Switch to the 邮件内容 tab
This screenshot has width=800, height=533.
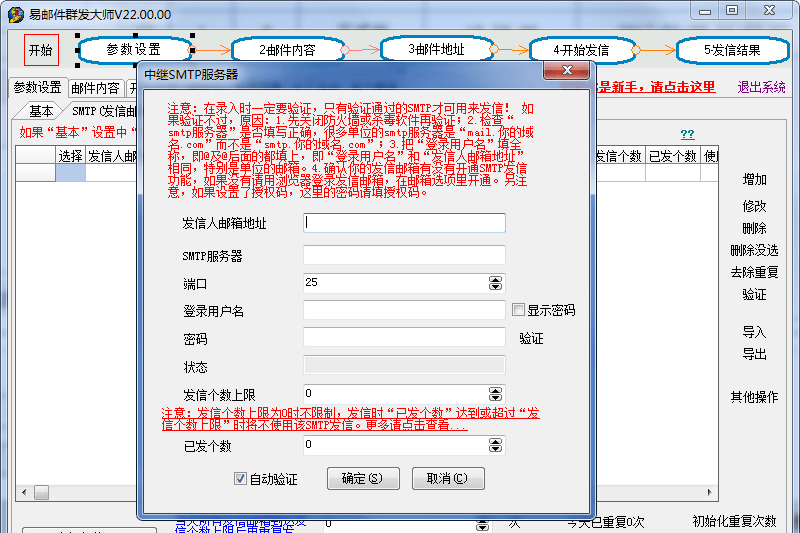click(96, 88)
